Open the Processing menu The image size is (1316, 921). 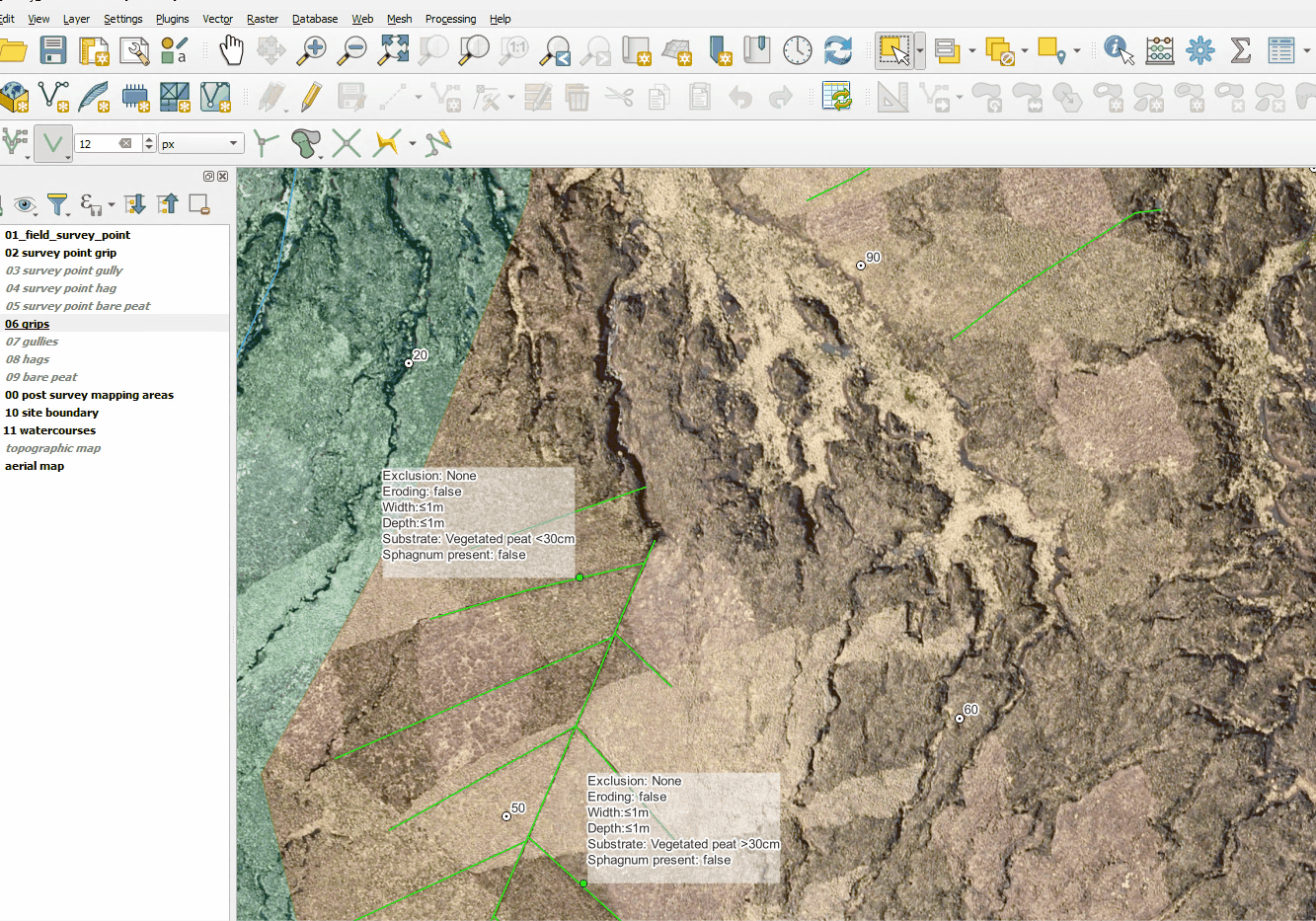tap(450, 19)
